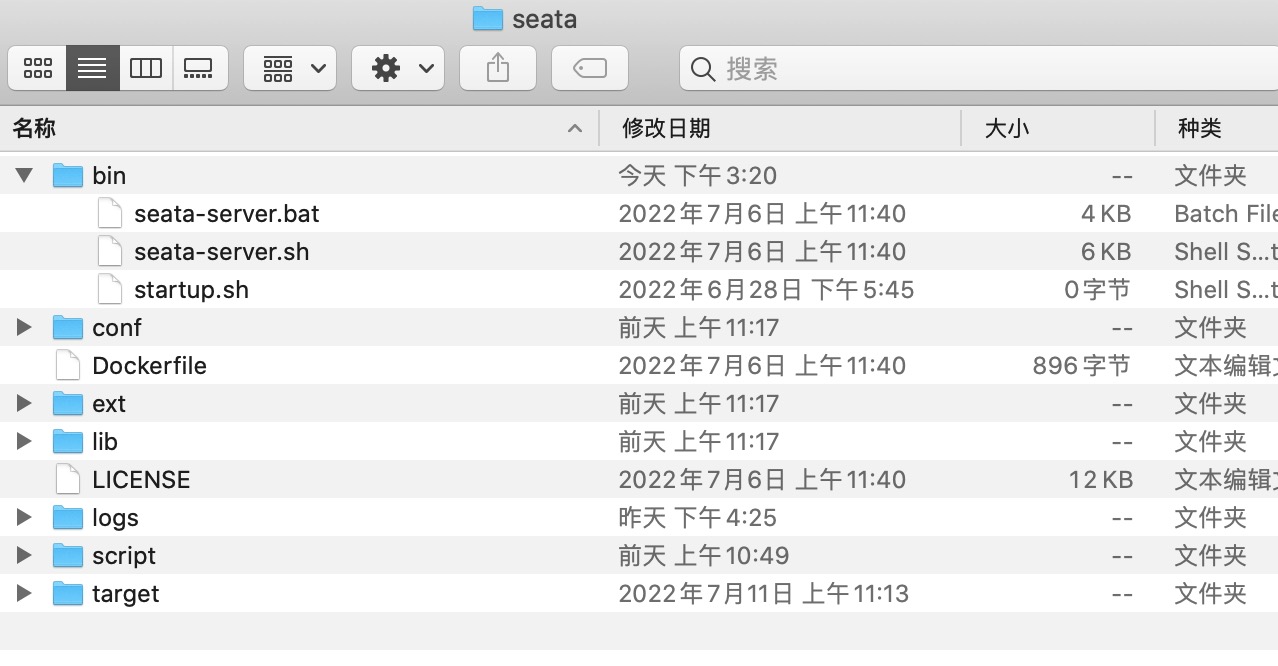Select the Dockerfile file icon
Viewport: 1278px width, 666px height.
[67, 366]
